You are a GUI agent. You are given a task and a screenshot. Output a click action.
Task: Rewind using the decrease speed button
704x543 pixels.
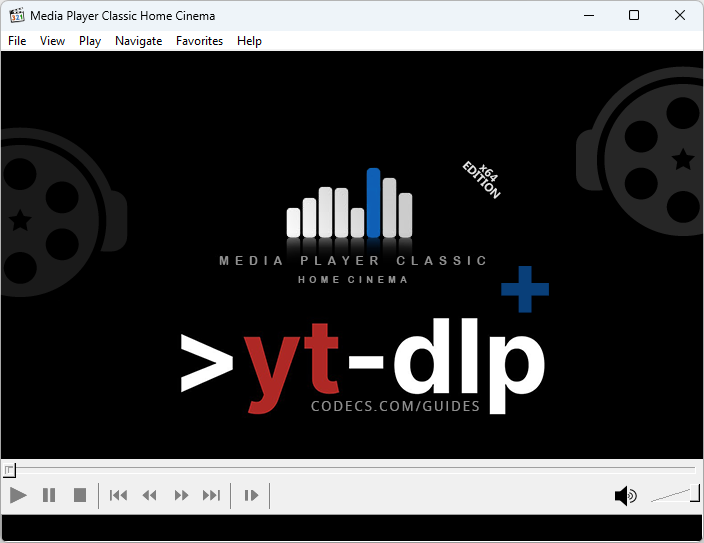[x=150, y=496]
